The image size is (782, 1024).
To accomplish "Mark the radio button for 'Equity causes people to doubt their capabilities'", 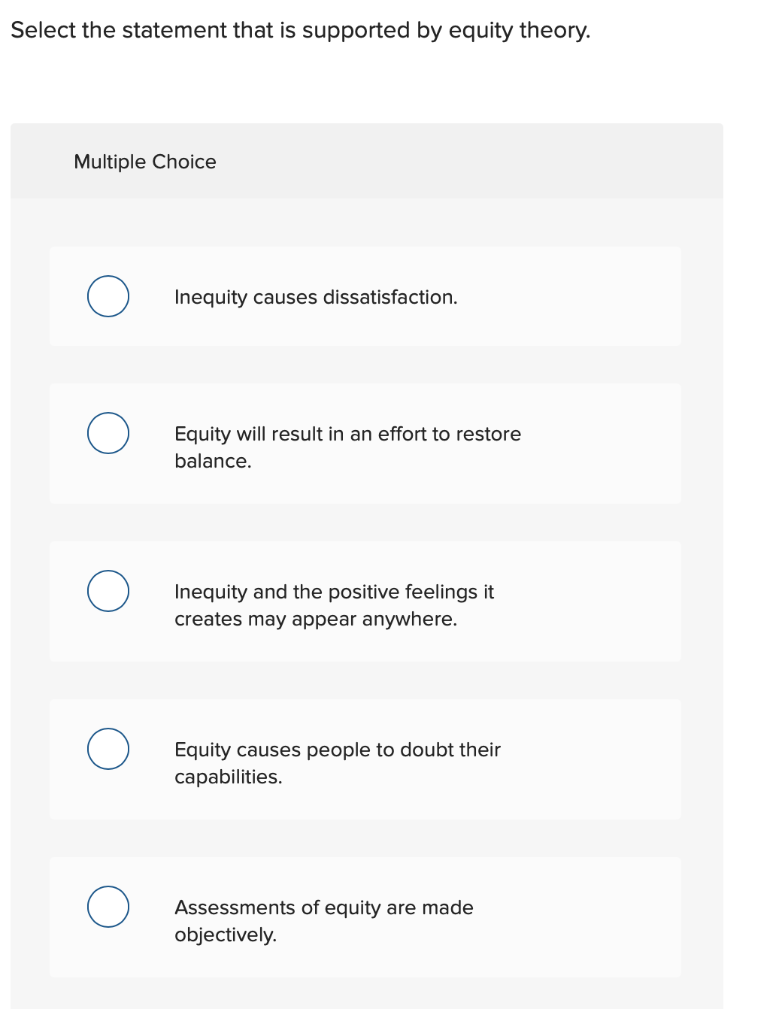I will pyautogui.click(x=108, y=748).
